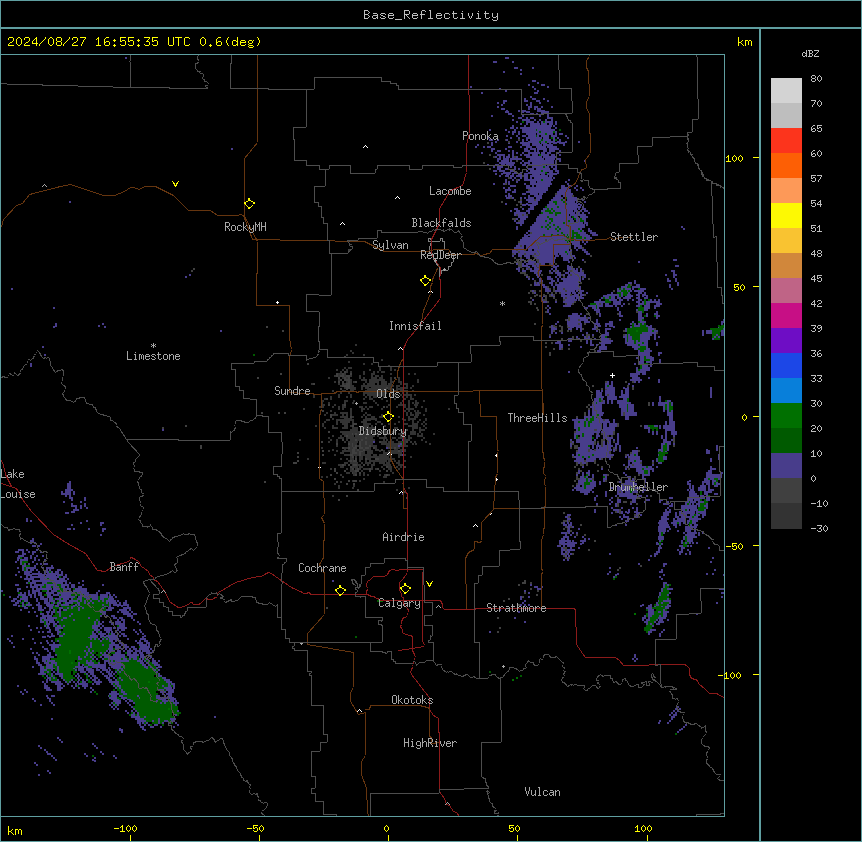Click the HighRiver label
The image size is (862, 842).
[430, 743]
